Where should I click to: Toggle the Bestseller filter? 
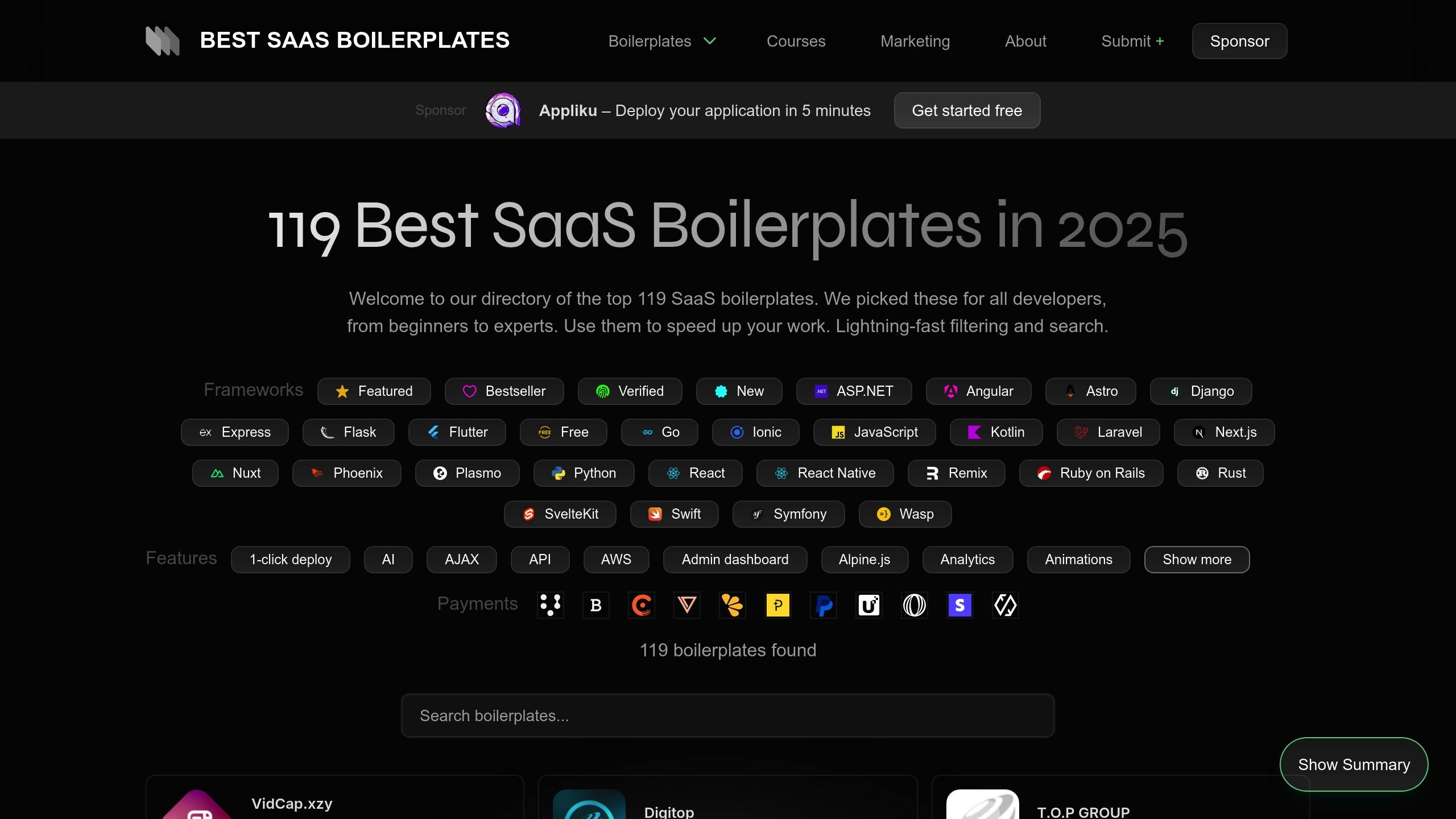click(504, 391)
